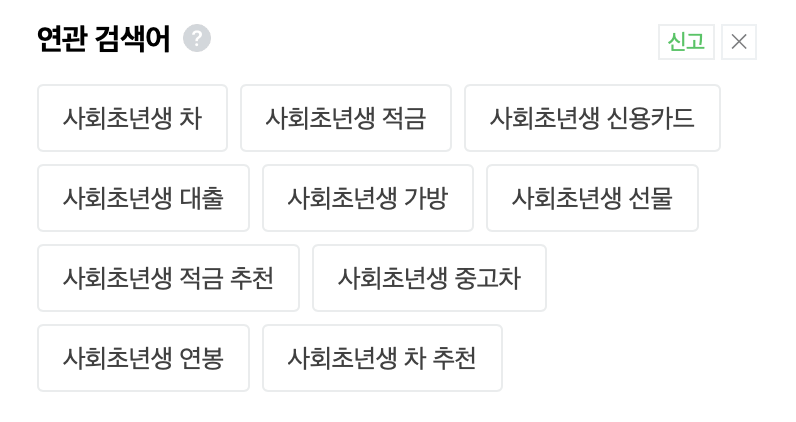Search the credit card keyword for new workers
Screen dimensions: 796x422
point(592,118)
